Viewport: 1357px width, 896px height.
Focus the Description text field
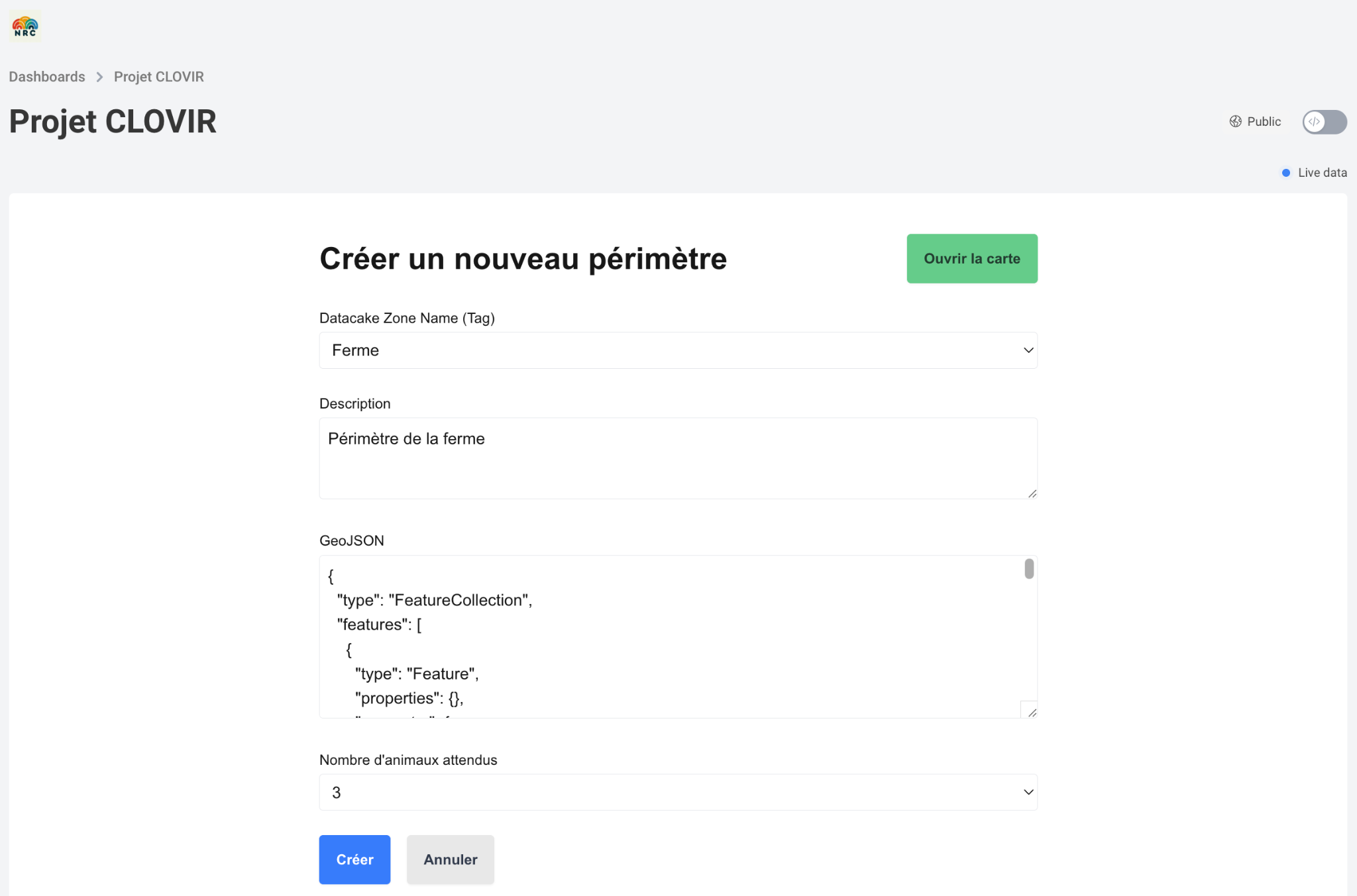677,458
